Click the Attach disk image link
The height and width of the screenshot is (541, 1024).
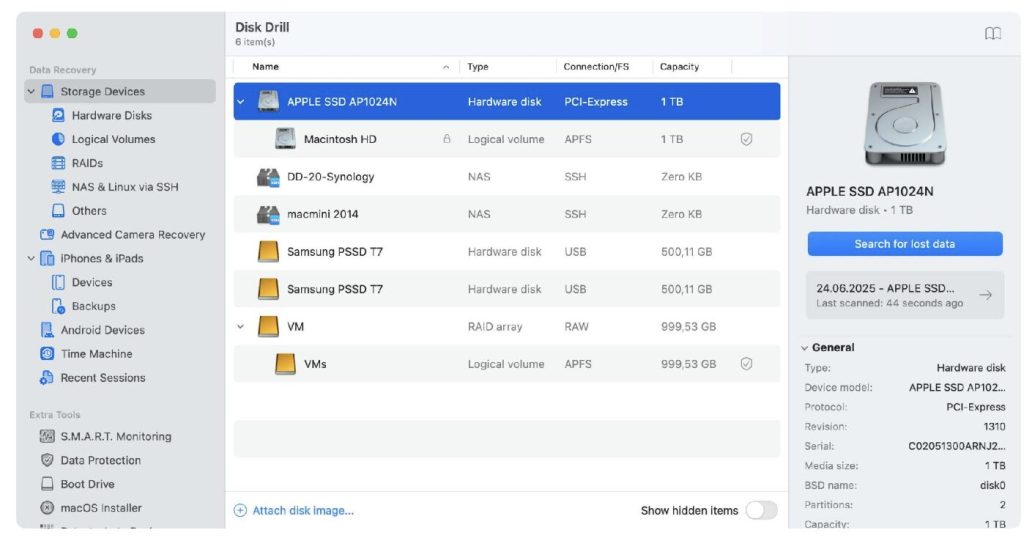pyautogui.click(x=303, y=510)
